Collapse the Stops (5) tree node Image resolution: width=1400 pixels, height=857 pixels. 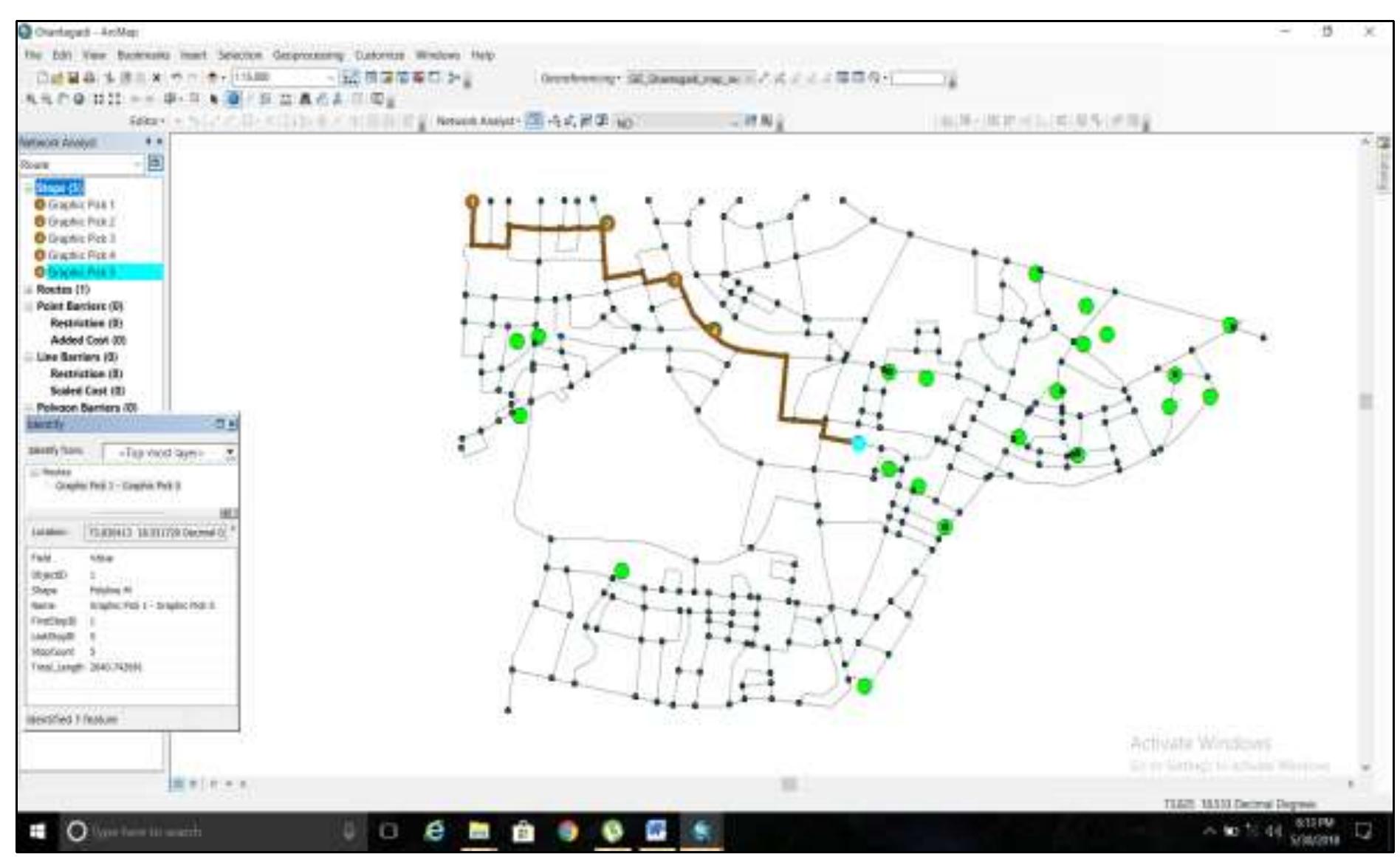tap(30, 188)
